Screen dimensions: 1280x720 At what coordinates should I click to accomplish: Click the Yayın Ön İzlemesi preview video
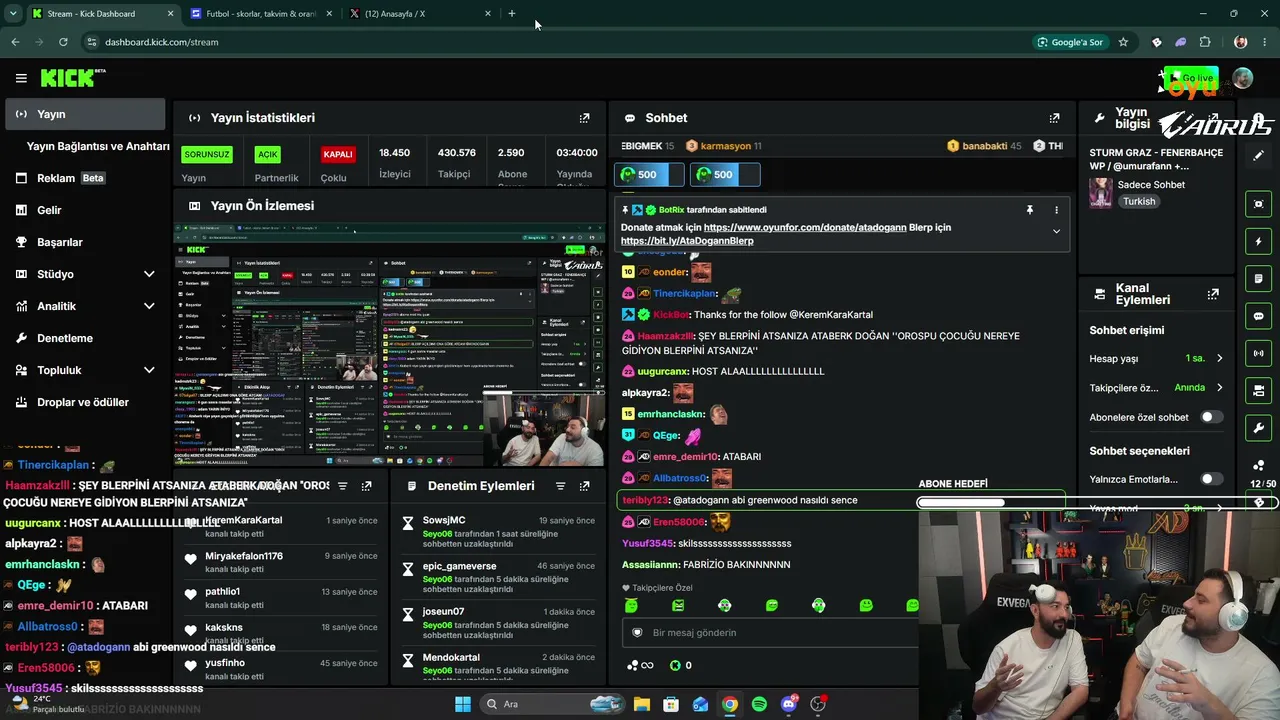(x=390, y=346)
